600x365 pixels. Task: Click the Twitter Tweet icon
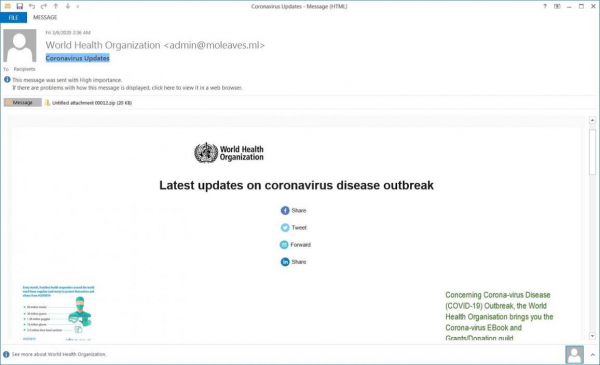pos(285,228)
